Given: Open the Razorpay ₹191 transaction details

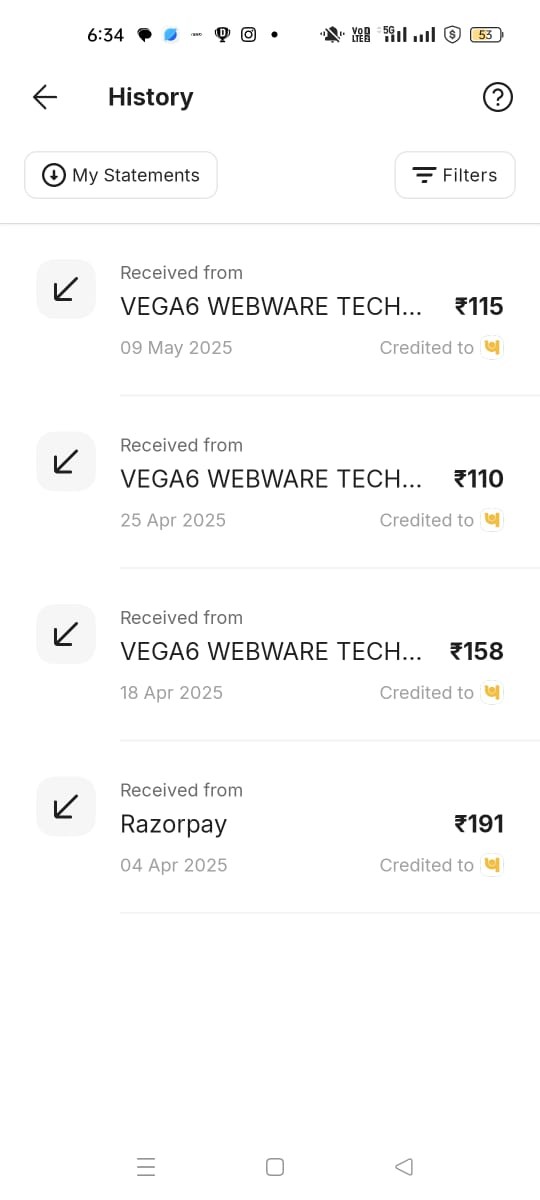Looking at the screenshot, I should [270, 827].
